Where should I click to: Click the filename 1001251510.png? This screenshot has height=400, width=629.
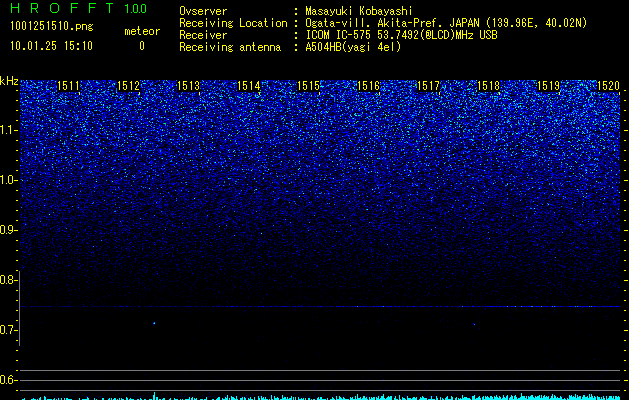coord(51,27)
